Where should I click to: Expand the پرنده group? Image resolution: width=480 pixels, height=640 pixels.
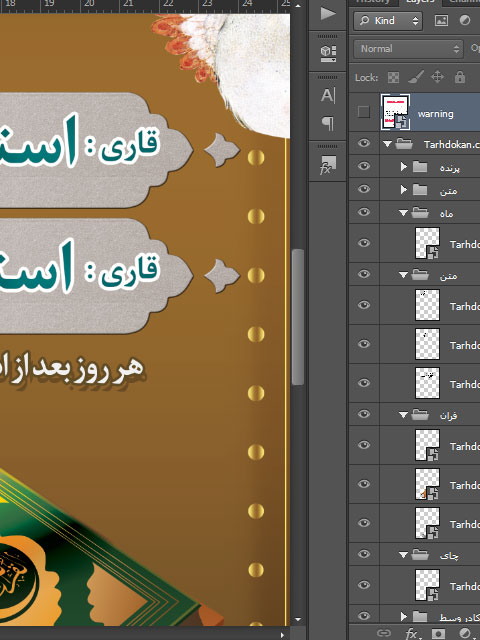(x=404, y=167)
